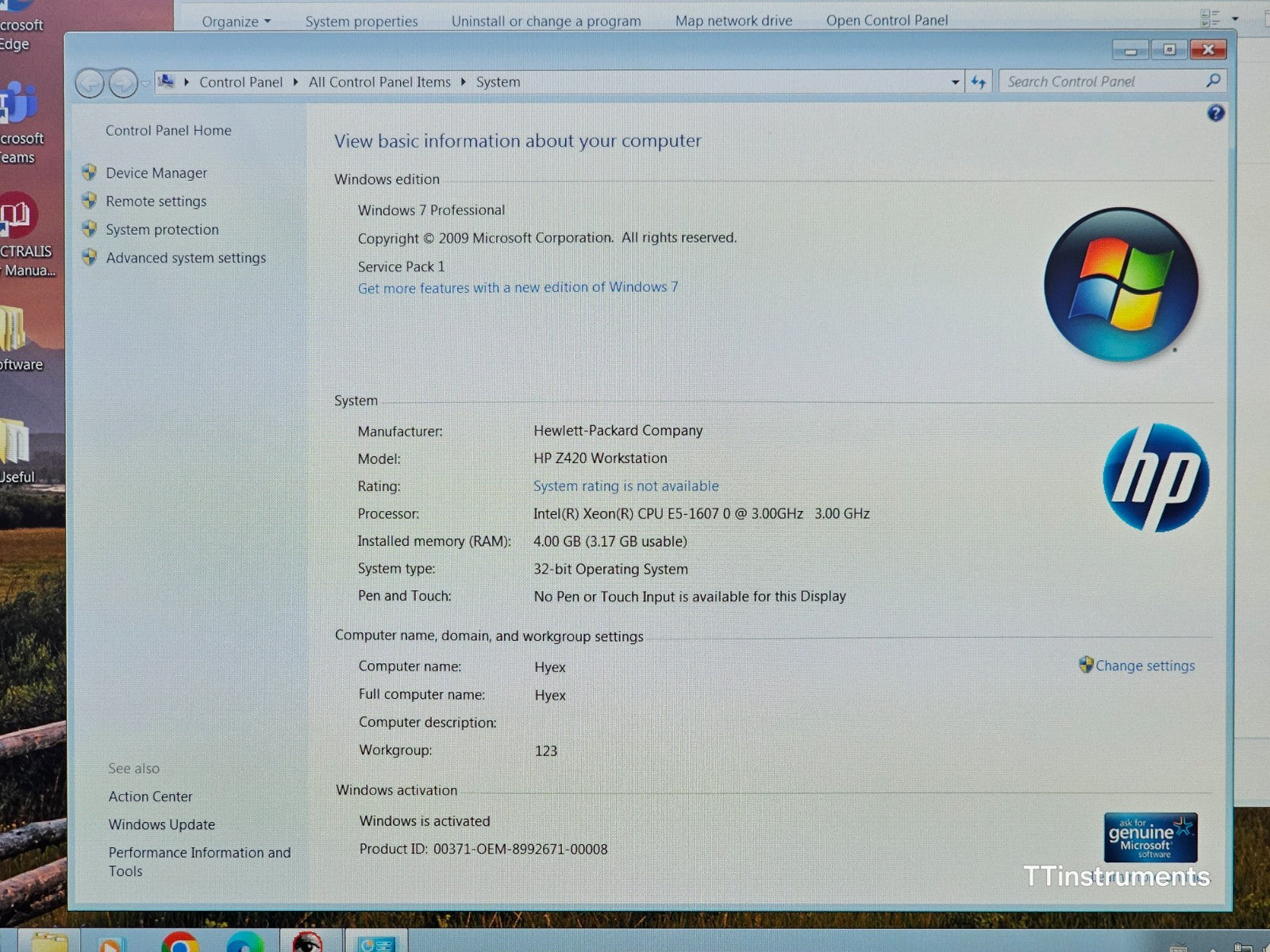Launch Windows Media Player from taskbar
The width and height of the screenshot is (1270, 952).
[113, 943]
